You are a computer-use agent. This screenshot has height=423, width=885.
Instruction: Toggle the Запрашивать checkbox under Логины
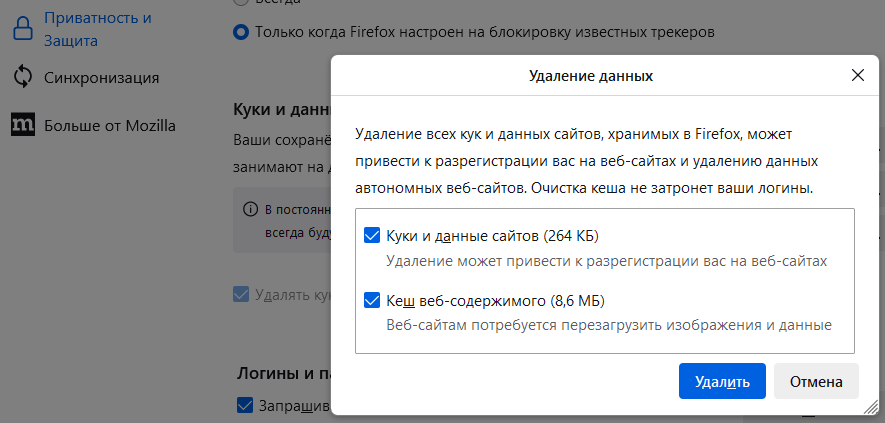(x=244, y=405)
